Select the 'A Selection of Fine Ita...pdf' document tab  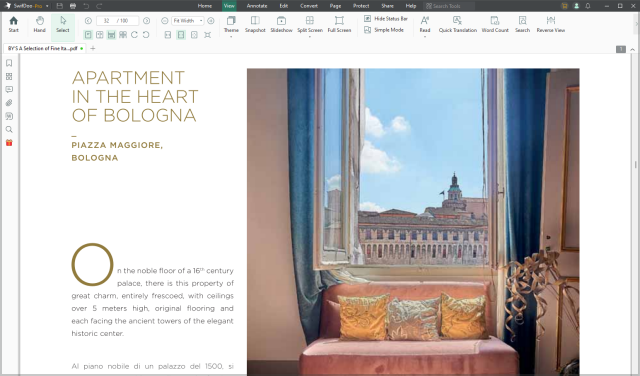click(45, 48)
